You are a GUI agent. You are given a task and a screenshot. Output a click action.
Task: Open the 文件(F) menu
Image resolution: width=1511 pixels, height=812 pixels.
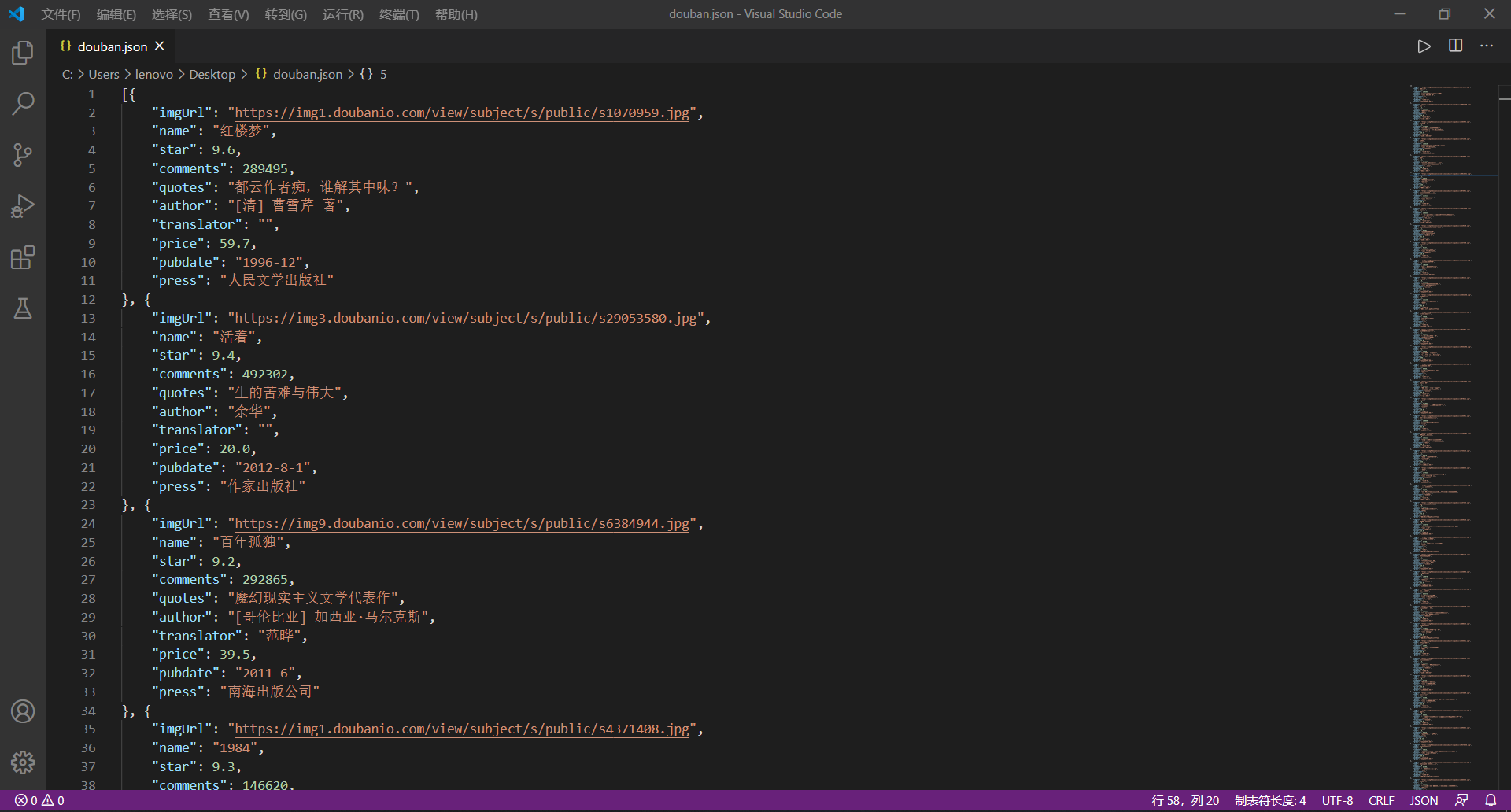[61, 14]
